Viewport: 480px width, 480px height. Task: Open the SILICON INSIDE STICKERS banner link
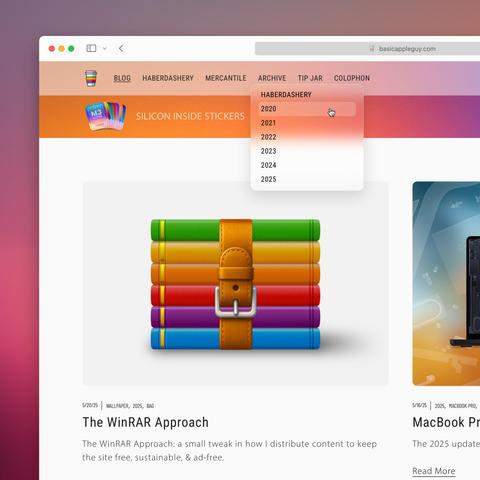(x=190, y=116)
